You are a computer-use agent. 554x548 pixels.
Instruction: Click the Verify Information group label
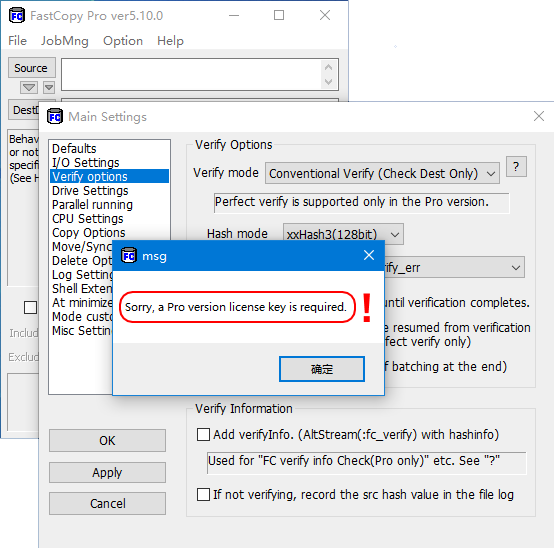coord(244,409)
